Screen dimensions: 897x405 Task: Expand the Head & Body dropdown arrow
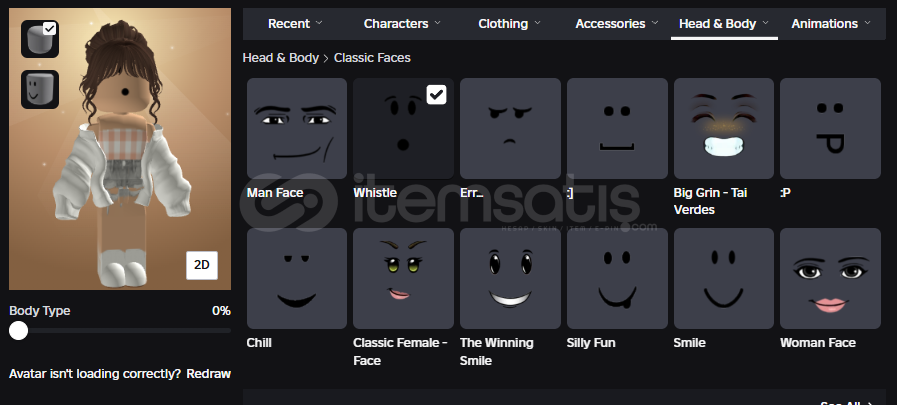pyautogui.click(x=765, y=23)
